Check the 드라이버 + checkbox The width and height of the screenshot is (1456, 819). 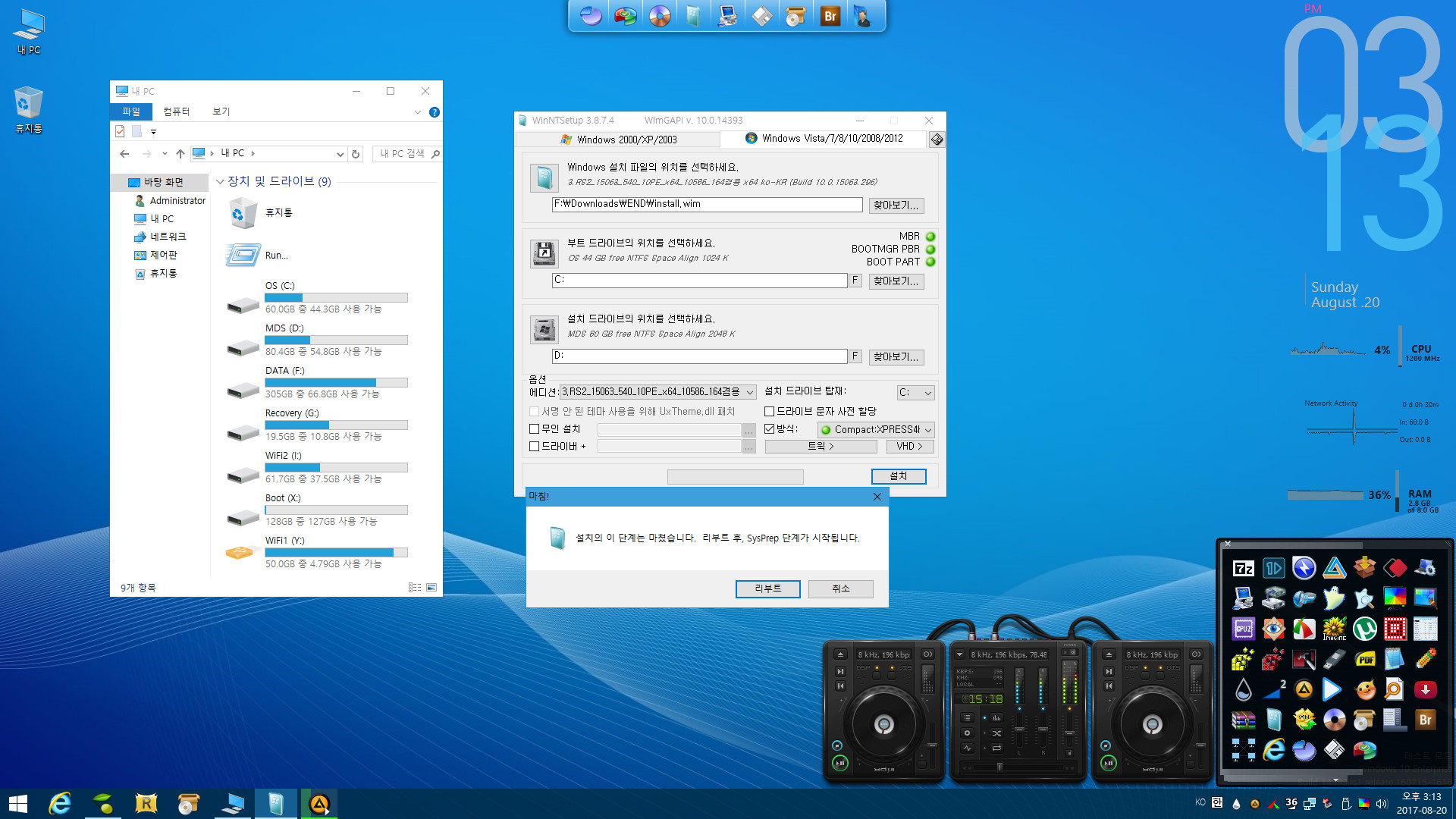[x=534, y=447]
